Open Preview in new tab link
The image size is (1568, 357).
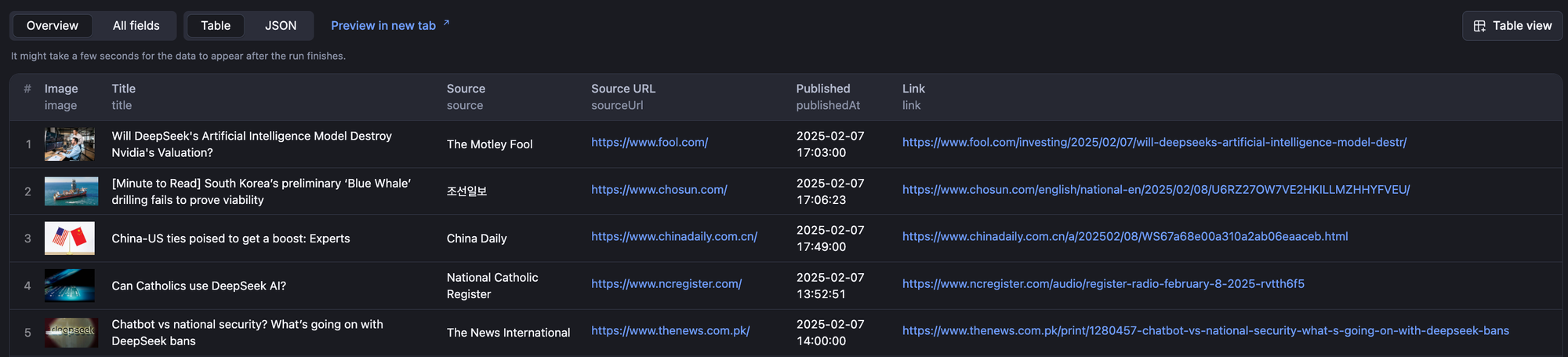[383, 26]
